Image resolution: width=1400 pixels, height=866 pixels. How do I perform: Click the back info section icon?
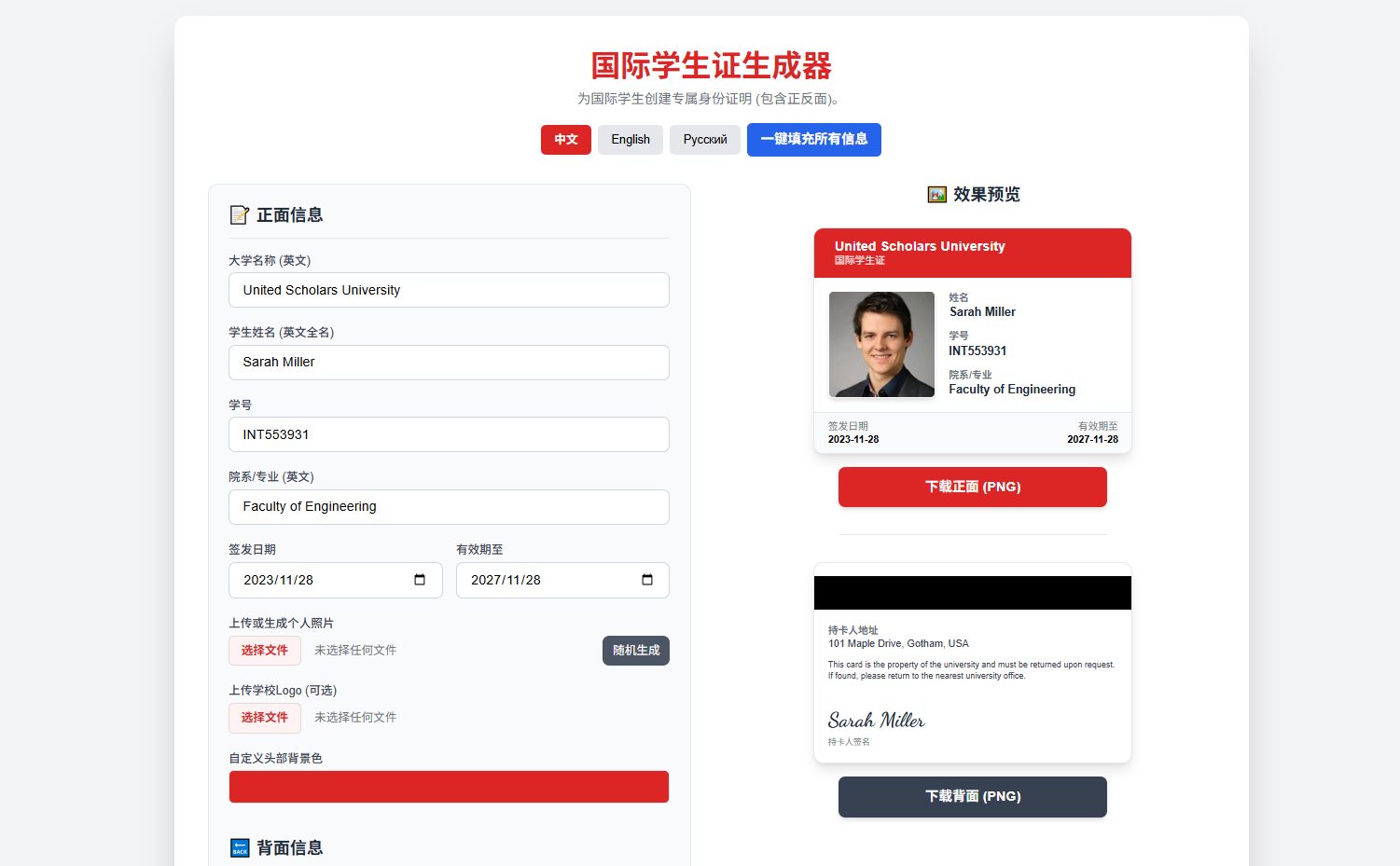tap(240, 847)
